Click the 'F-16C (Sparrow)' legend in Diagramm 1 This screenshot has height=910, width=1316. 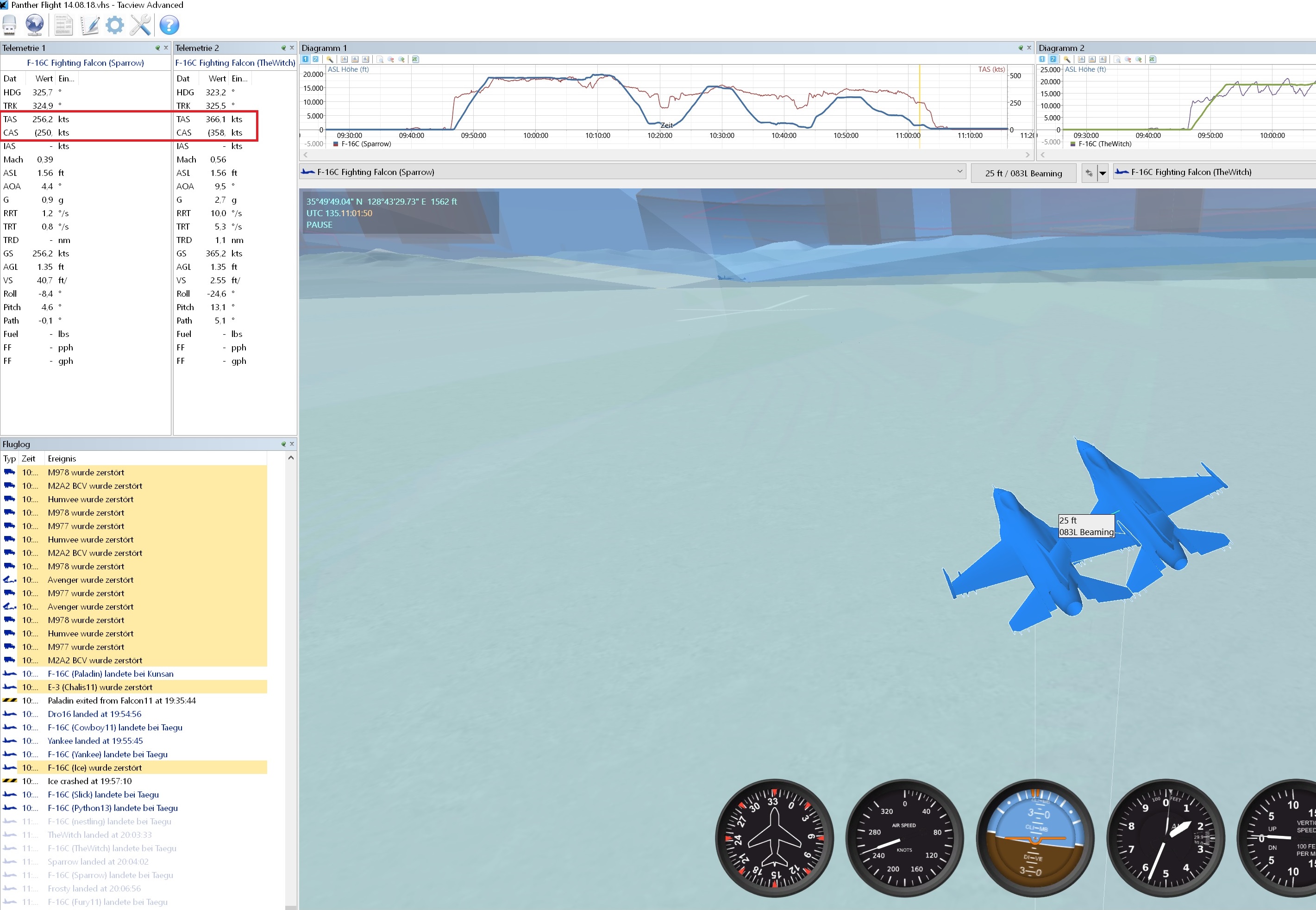(x=362, y=144)
